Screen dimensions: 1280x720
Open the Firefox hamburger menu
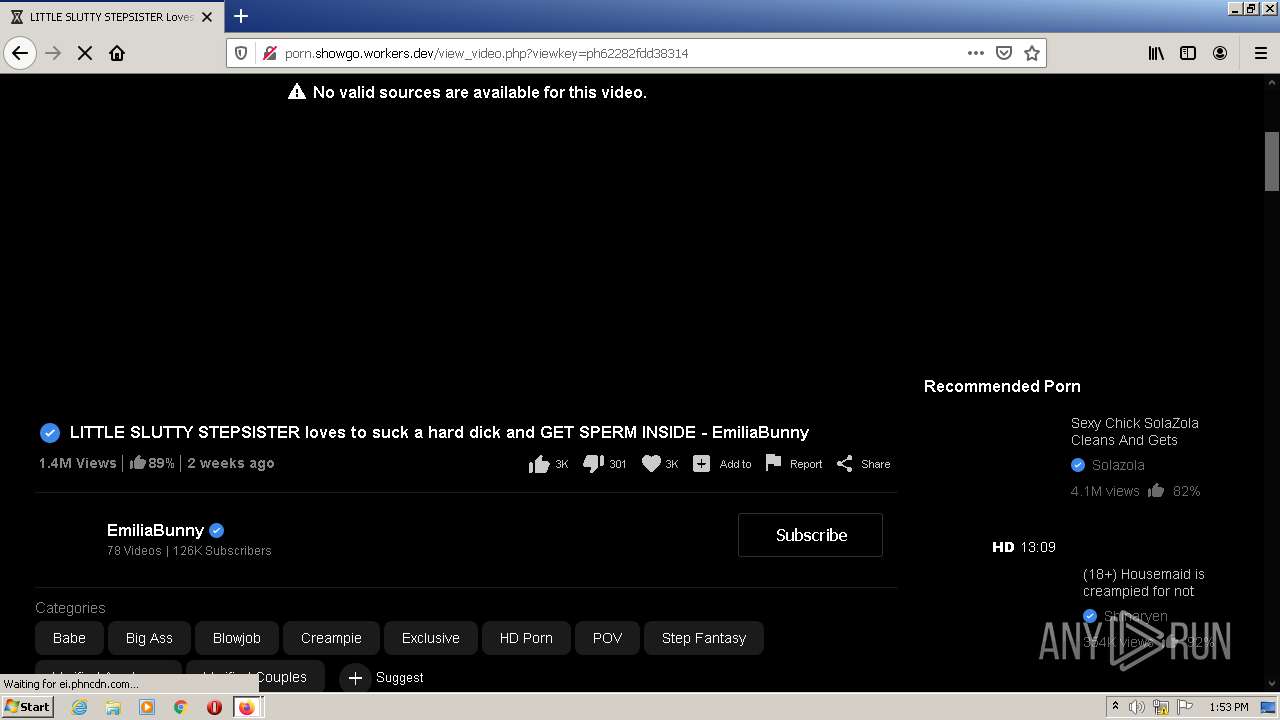[x=1261, y=53]
